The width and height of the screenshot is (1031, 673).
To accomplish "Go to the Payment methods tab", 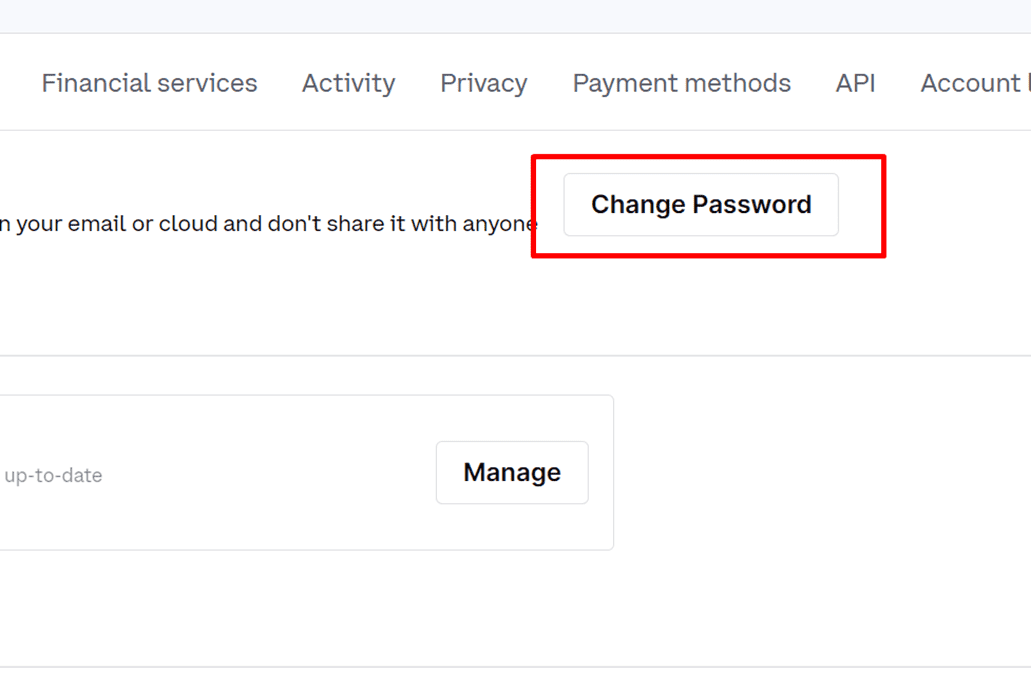I will 681,83.
